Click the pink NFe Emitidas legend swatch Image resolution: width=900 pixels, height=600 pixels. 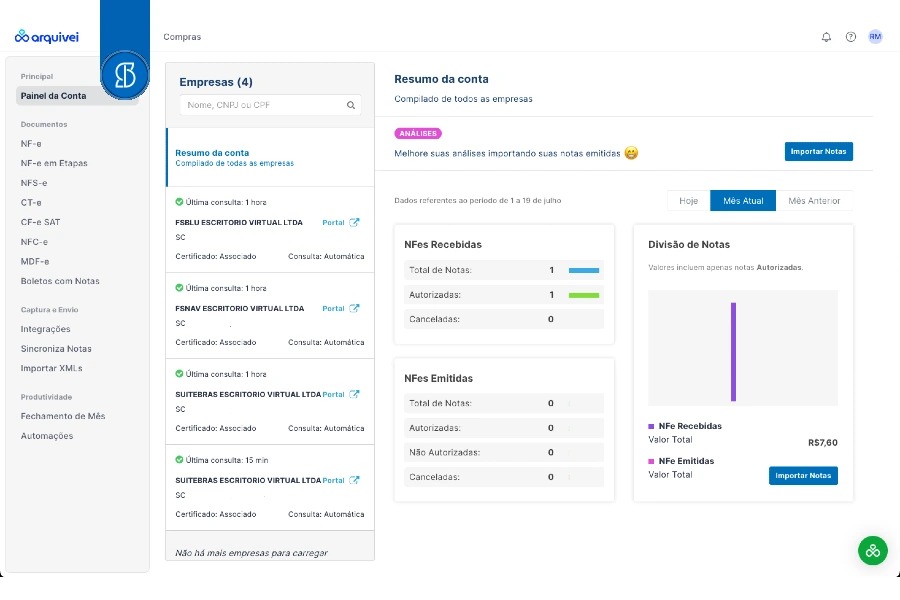click(651, 461)
